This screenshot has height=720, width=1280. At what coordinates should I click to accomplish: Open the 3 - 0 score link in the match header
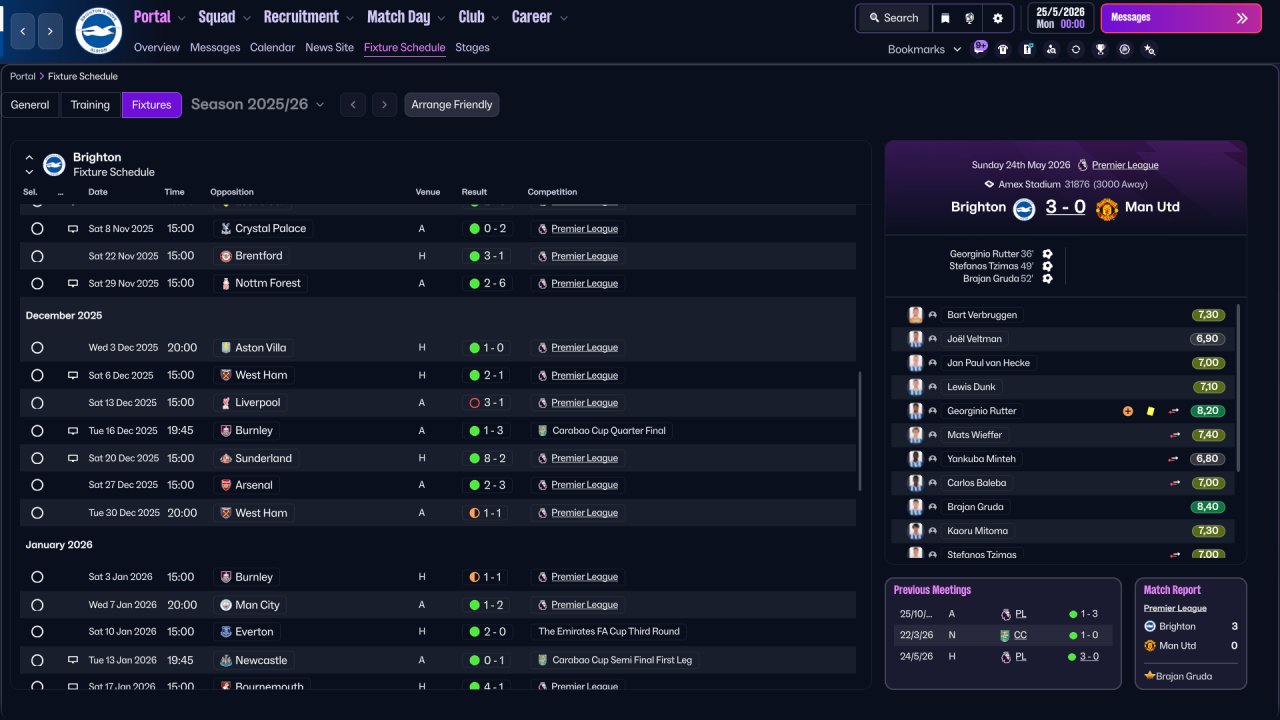click(1065, 207)
